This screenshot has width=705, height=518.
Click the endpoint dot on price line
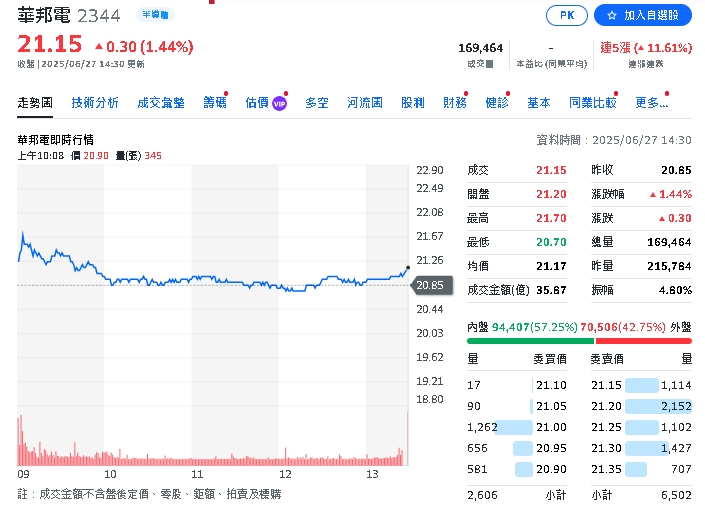[x=407, y=269]
